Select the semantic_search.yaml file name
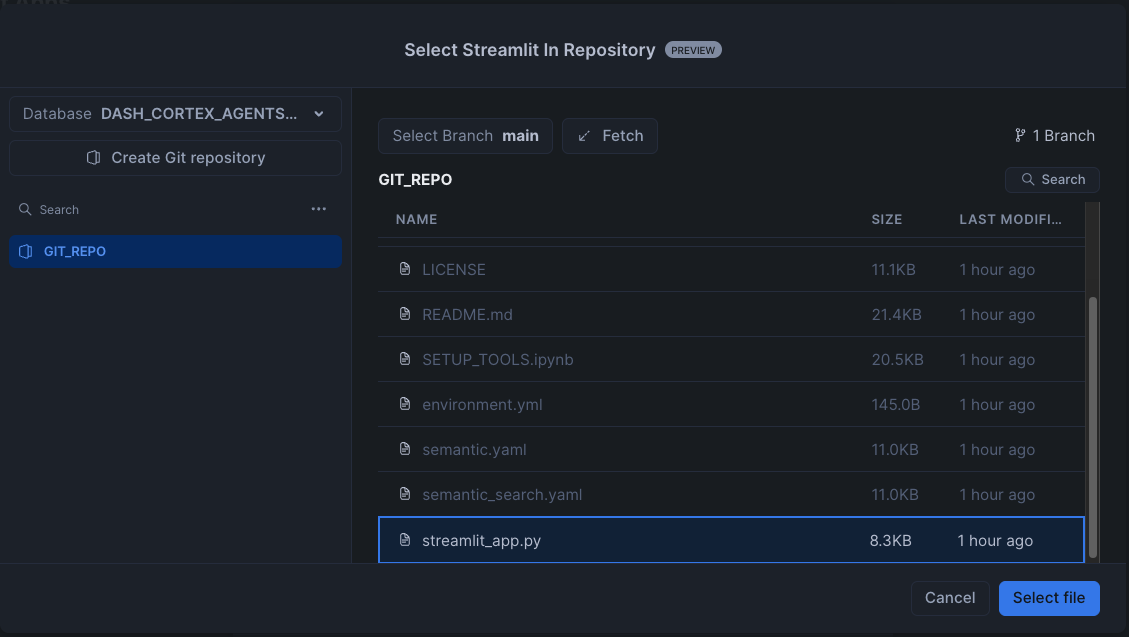 [x=502, y=494]
